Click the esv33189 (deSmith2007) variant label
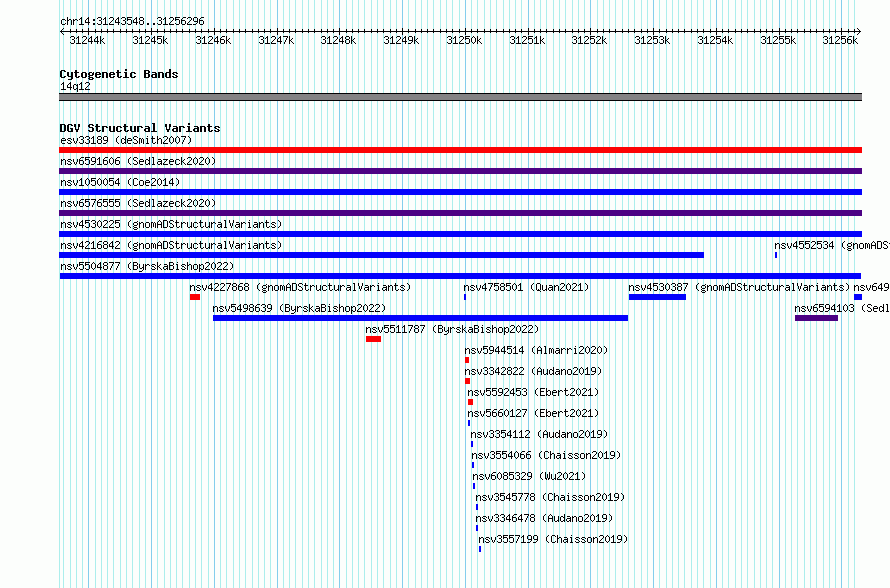 pyautogui.click(x=126, y=140)
